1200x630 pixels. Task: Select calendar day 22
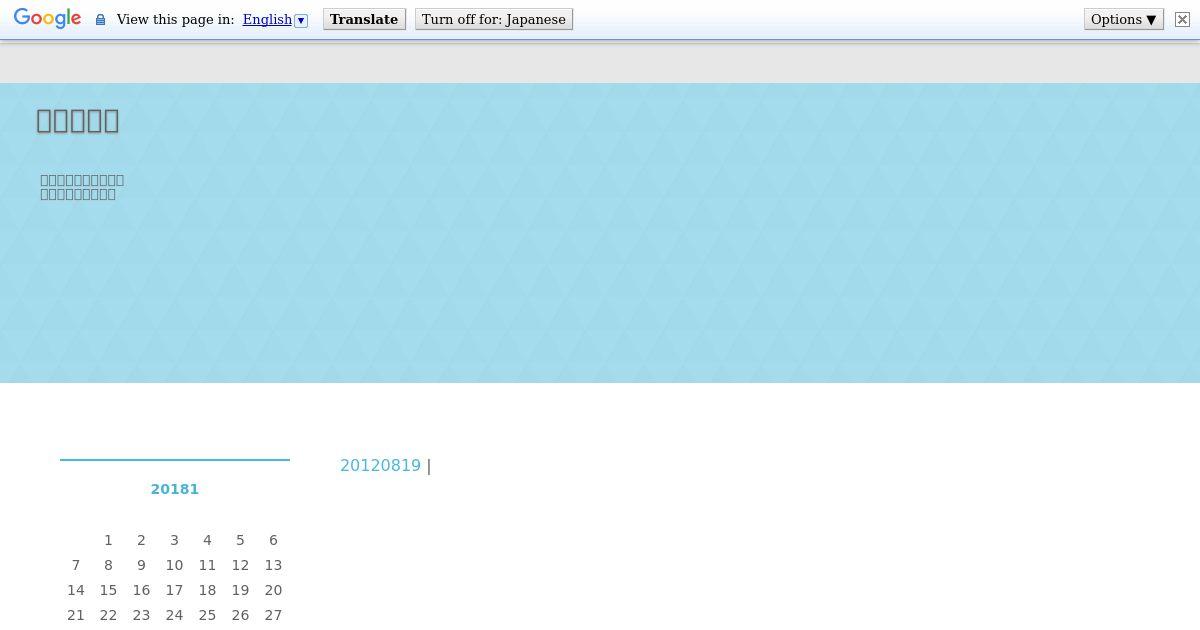point(108,615)
